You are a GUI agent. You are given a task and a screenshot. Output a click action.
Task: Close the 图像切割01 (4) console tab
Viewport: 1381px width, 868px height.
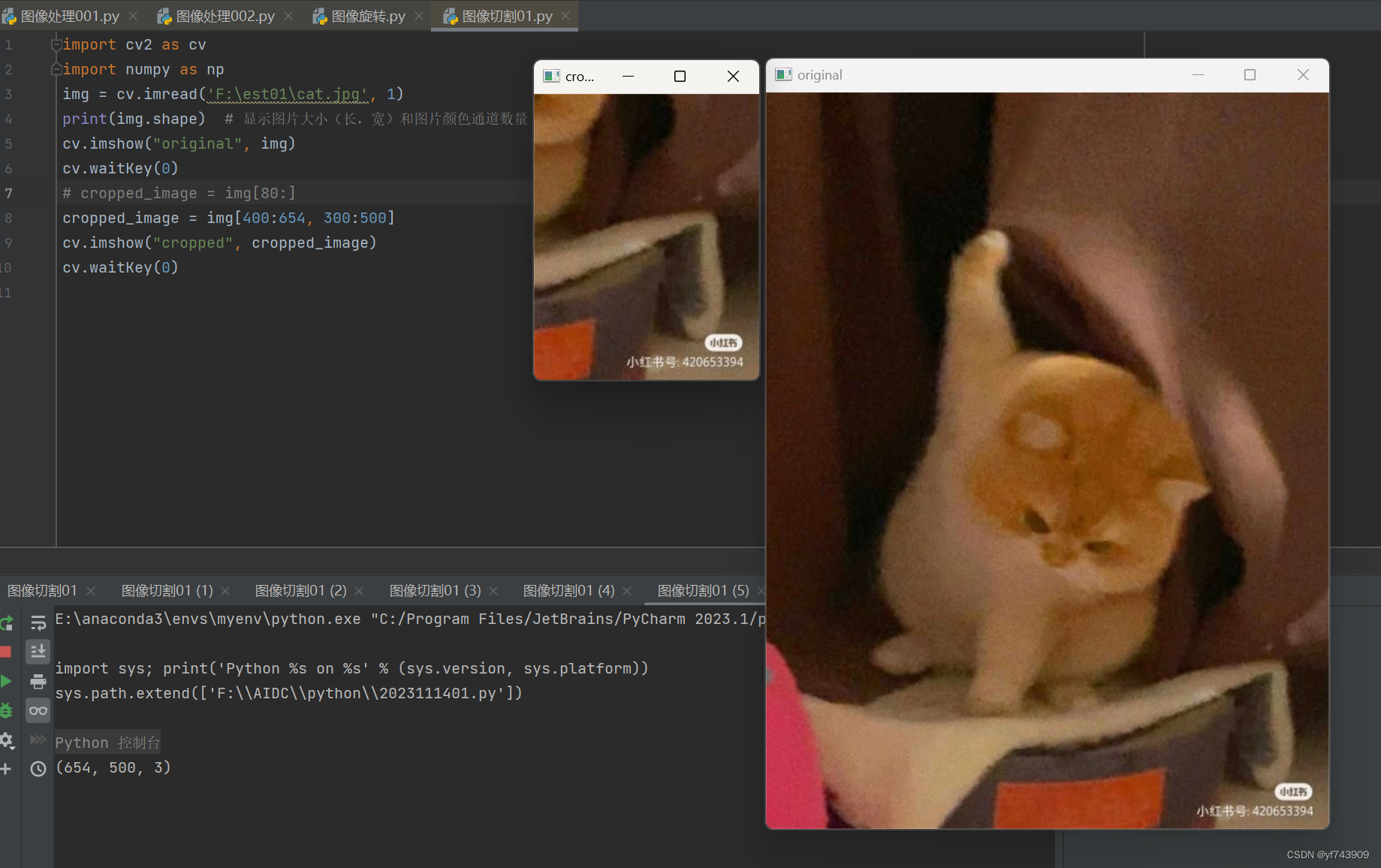[627, 591]
